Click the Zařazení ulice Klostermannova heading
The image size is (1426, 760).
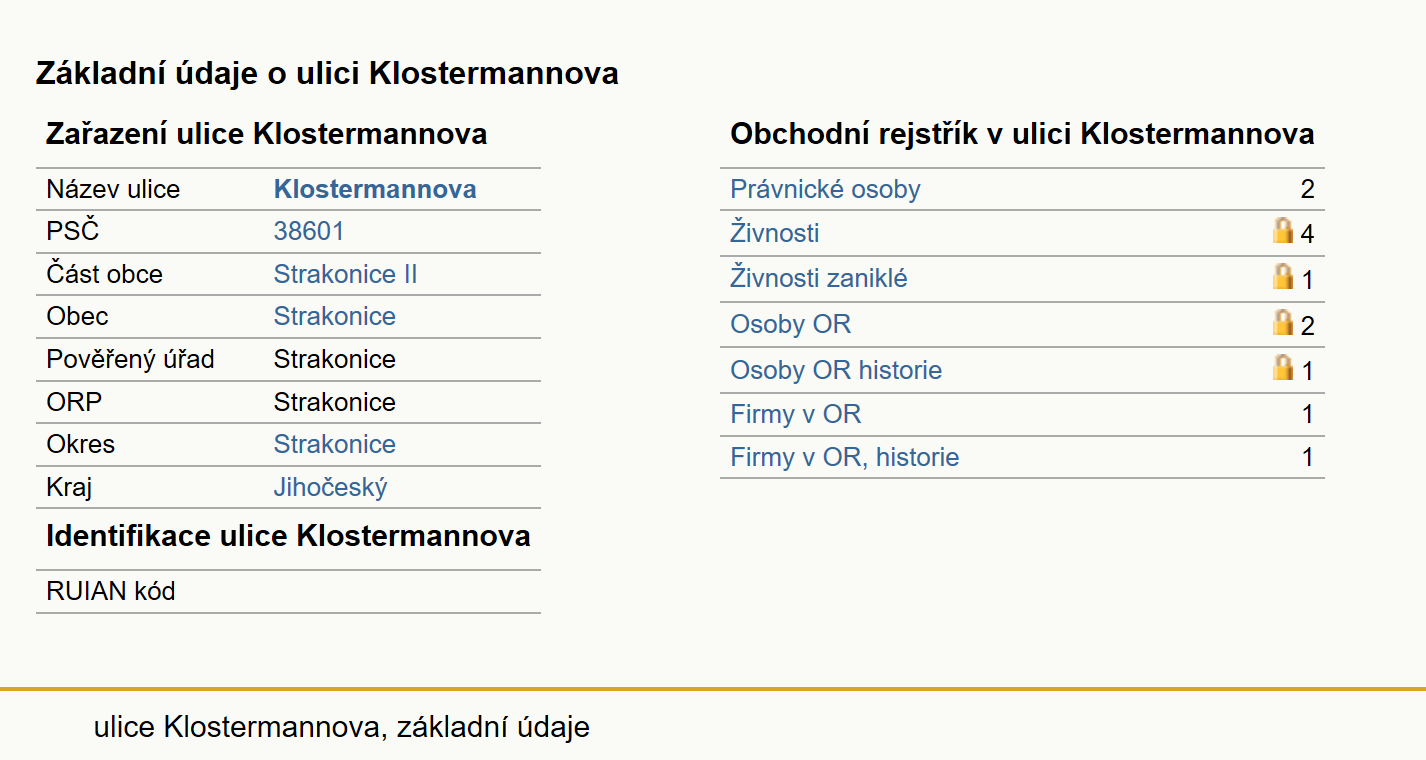(x=267, y=134)
